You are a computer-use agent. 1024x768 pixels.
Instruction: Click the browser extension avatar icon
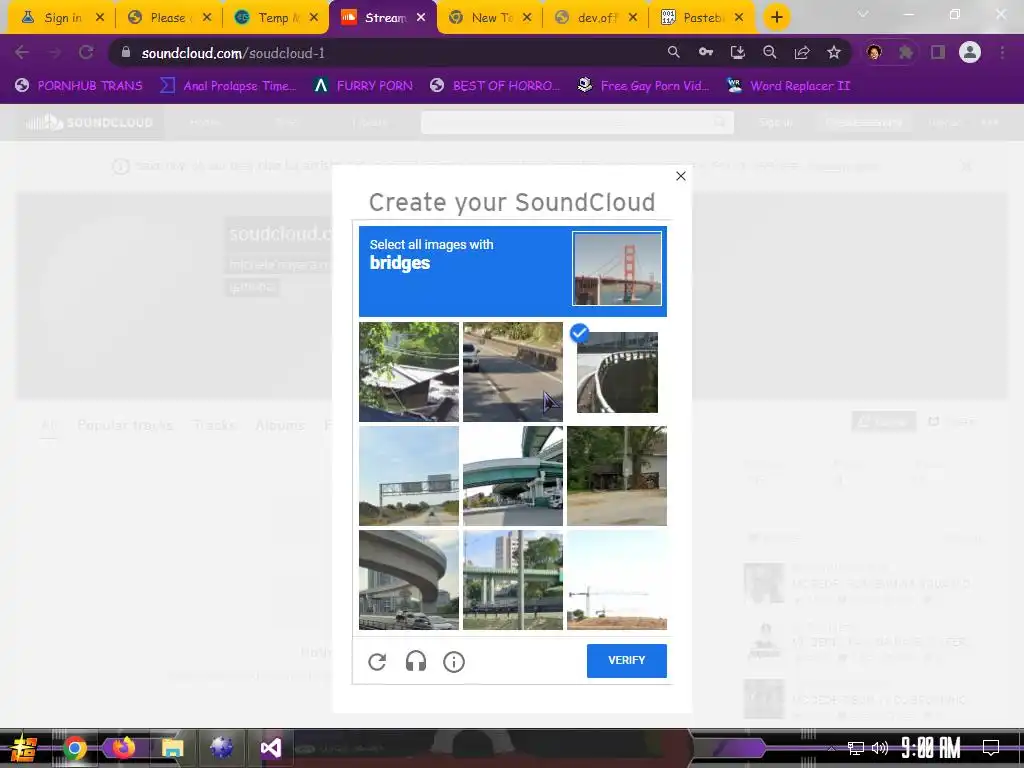click(x=874, y=52)
